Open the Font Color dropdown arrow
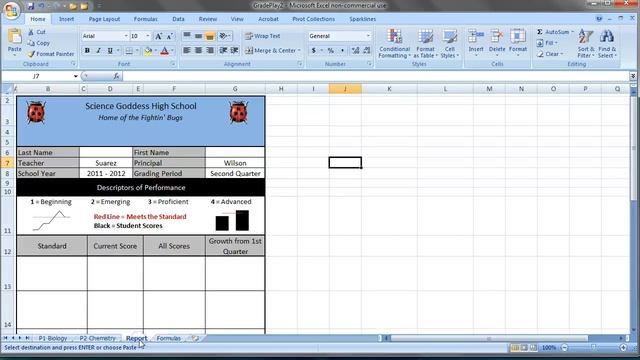Viewport: 640px width, 360px height. 172,51
